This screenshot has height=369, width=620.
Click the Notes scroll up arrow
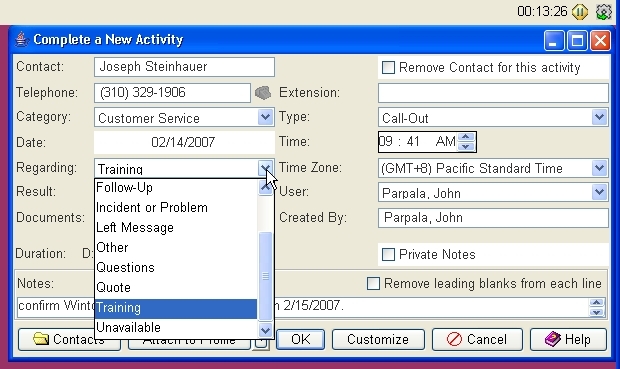point(596,303)
